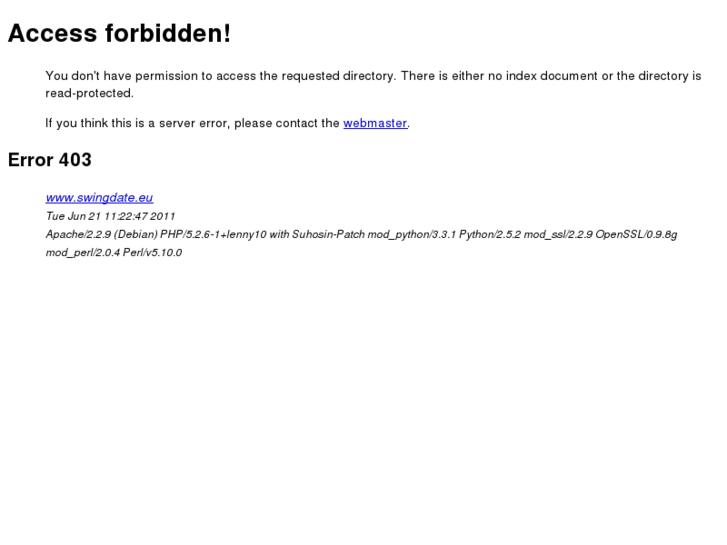
Task: Click the mod_perl/2.0.4 text
Action: point(83,253)
